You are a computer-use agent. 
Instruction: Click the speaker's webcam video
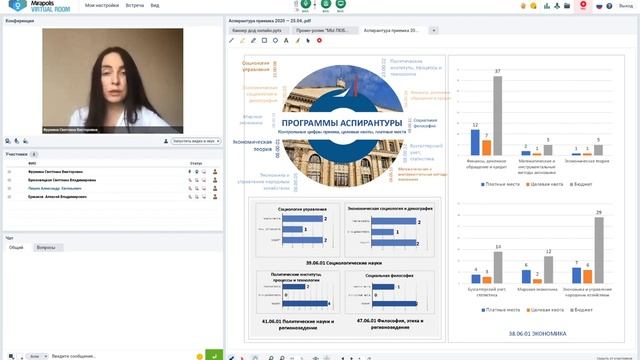[113, 81]
